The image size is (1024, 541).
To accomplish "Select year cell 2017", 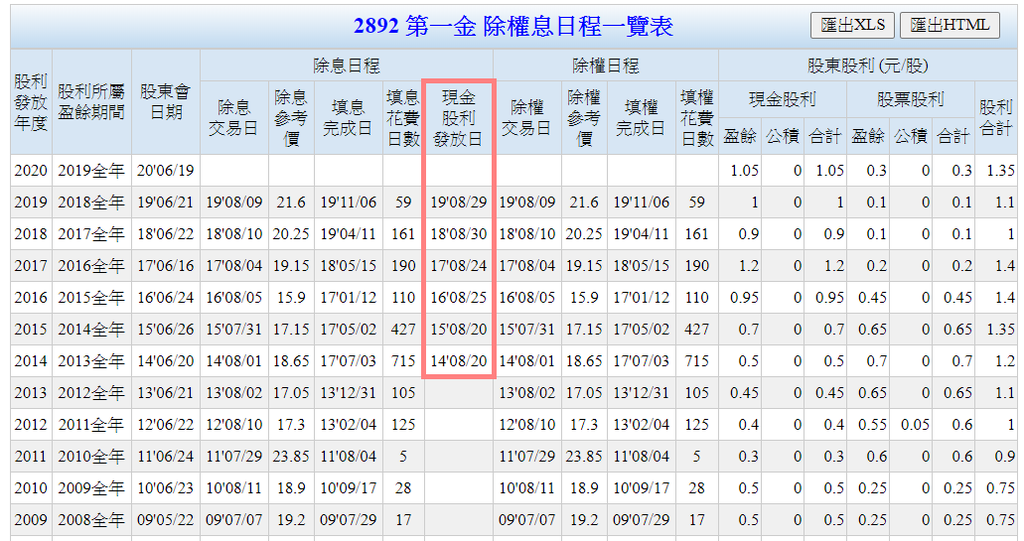I will (31, 266).
